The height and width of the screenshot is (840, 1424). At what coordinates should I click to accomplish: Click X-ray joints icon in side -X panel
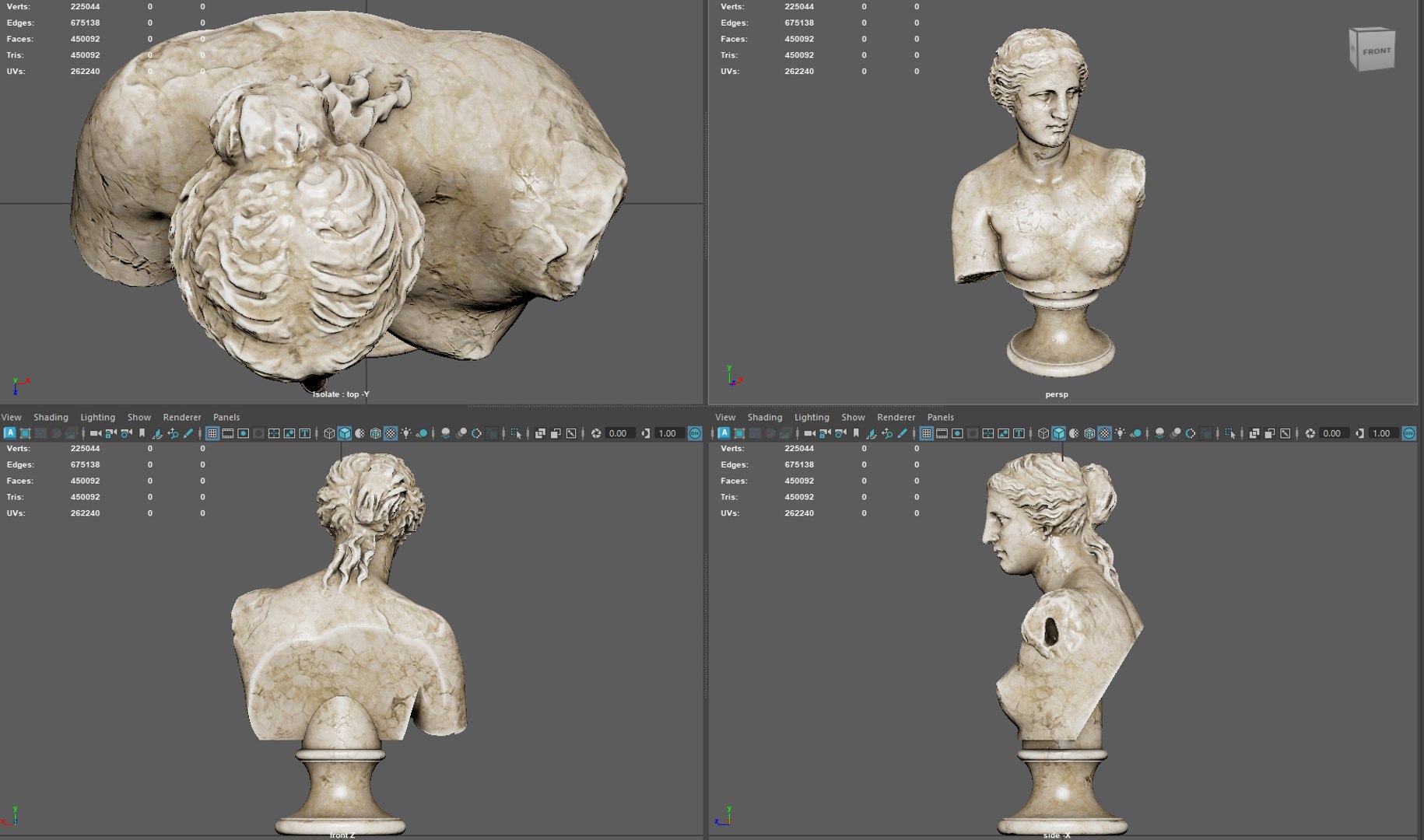pyautogui.click(x=1285, y=433)
